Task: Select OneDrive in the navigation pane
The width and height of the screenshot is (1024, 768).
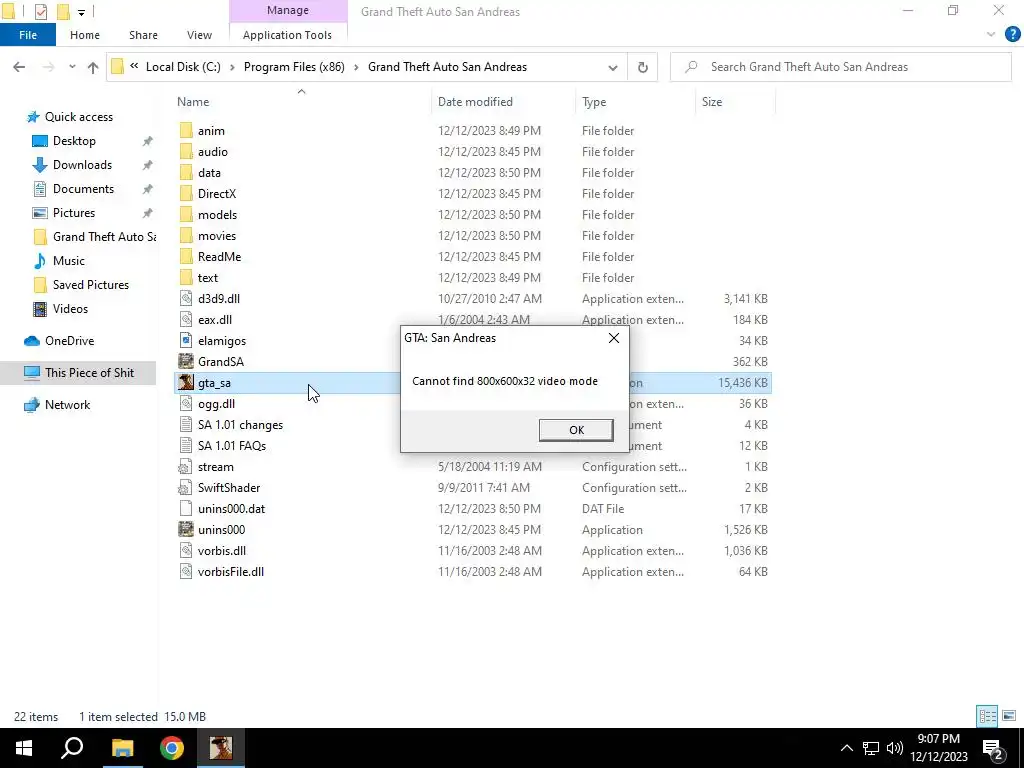Action: pos(69,341)
